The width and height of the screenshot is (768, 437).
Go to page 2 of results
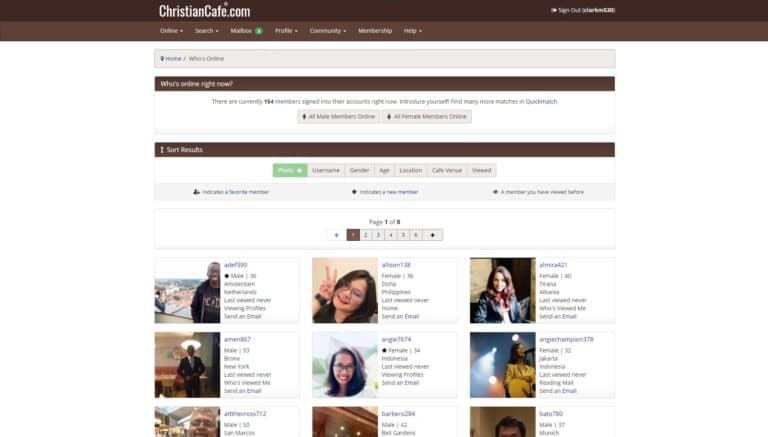coord(365,235)
